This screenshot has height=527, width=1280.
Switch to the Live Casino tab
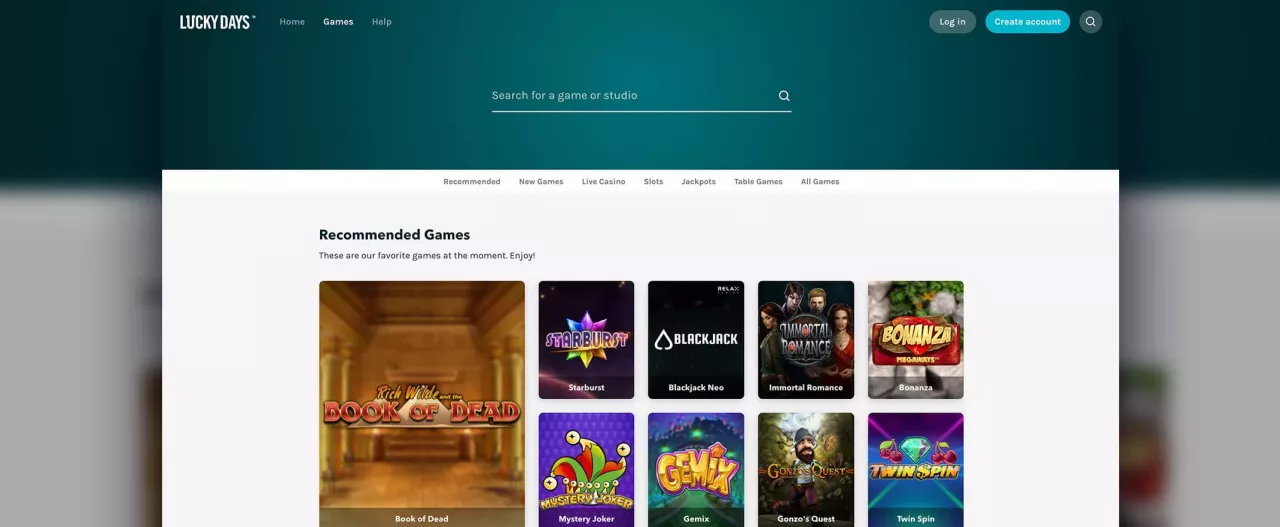point(604,182)
